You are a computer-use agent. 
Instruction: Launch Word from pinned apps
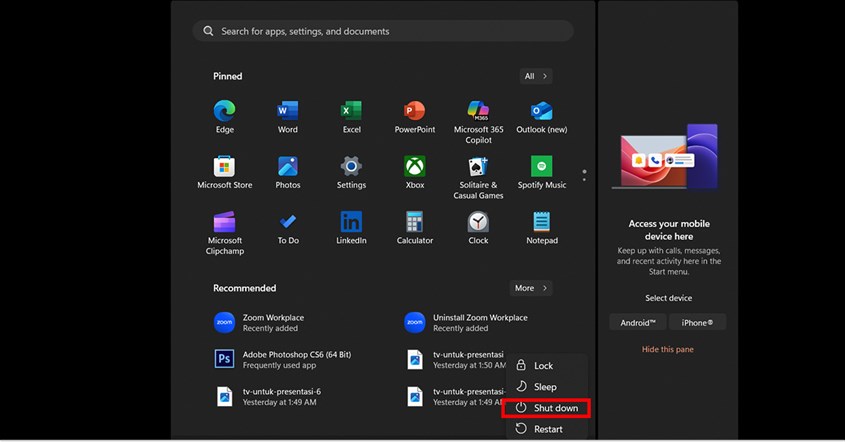click(x=288, y=117)
